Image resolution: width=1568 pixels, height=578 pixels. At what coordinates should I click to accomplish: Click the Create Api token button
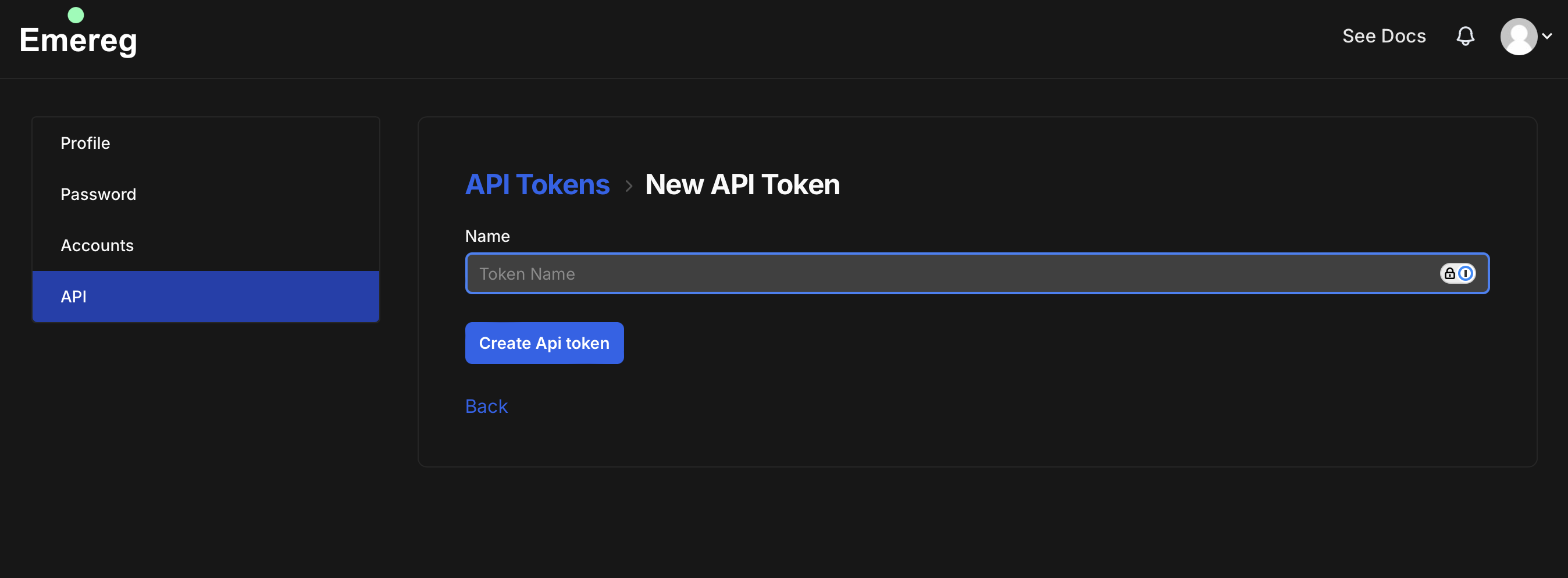click(544, 342)
